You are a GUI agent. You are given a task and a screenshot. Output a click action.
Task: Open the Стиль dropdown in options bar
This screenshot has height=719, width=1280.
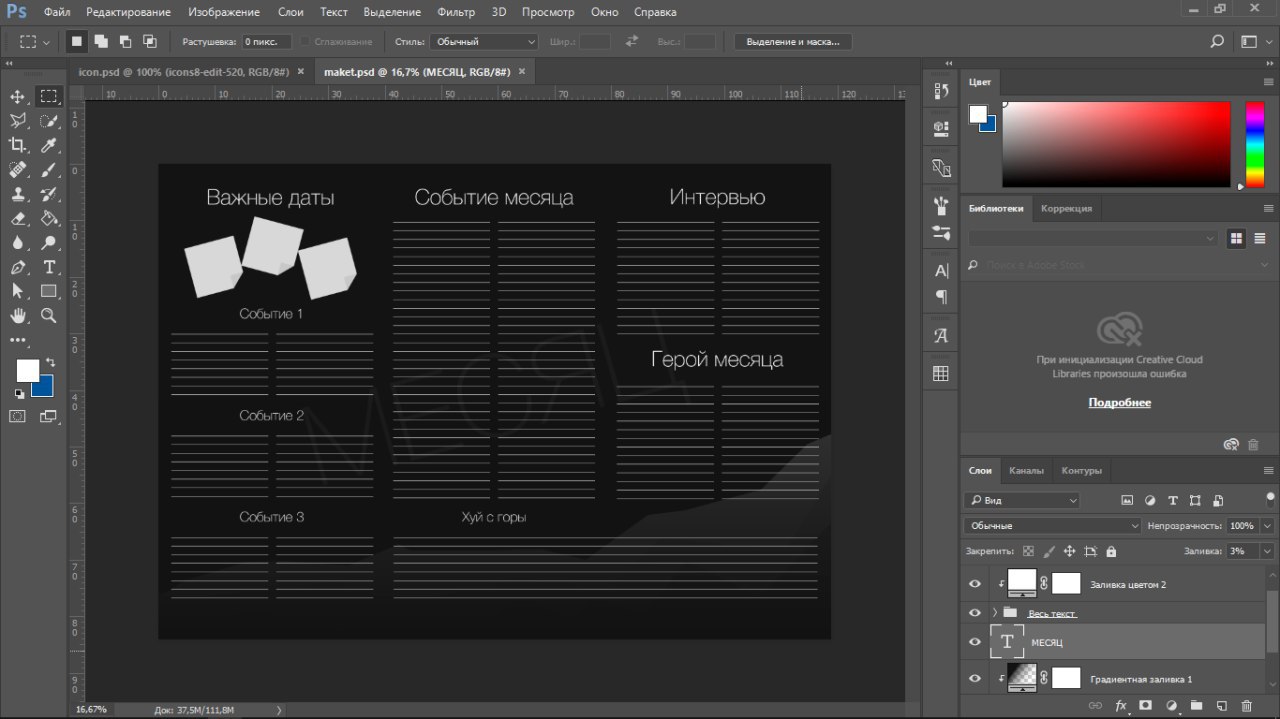484,42
